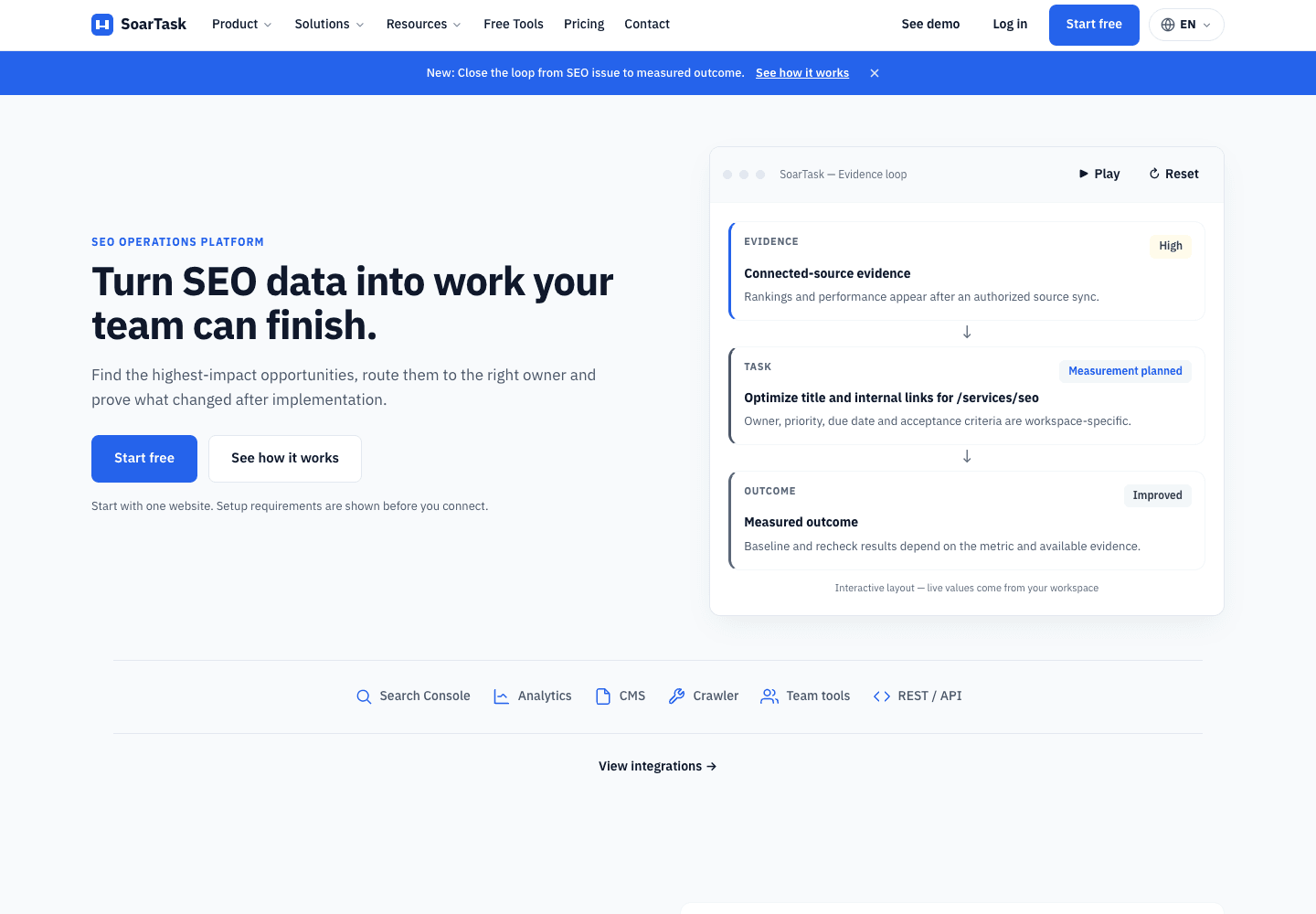Click the Measurement planned badge
Image resolution: width=1316 pixels, height=914 pixels.
tap(1125, 371)
